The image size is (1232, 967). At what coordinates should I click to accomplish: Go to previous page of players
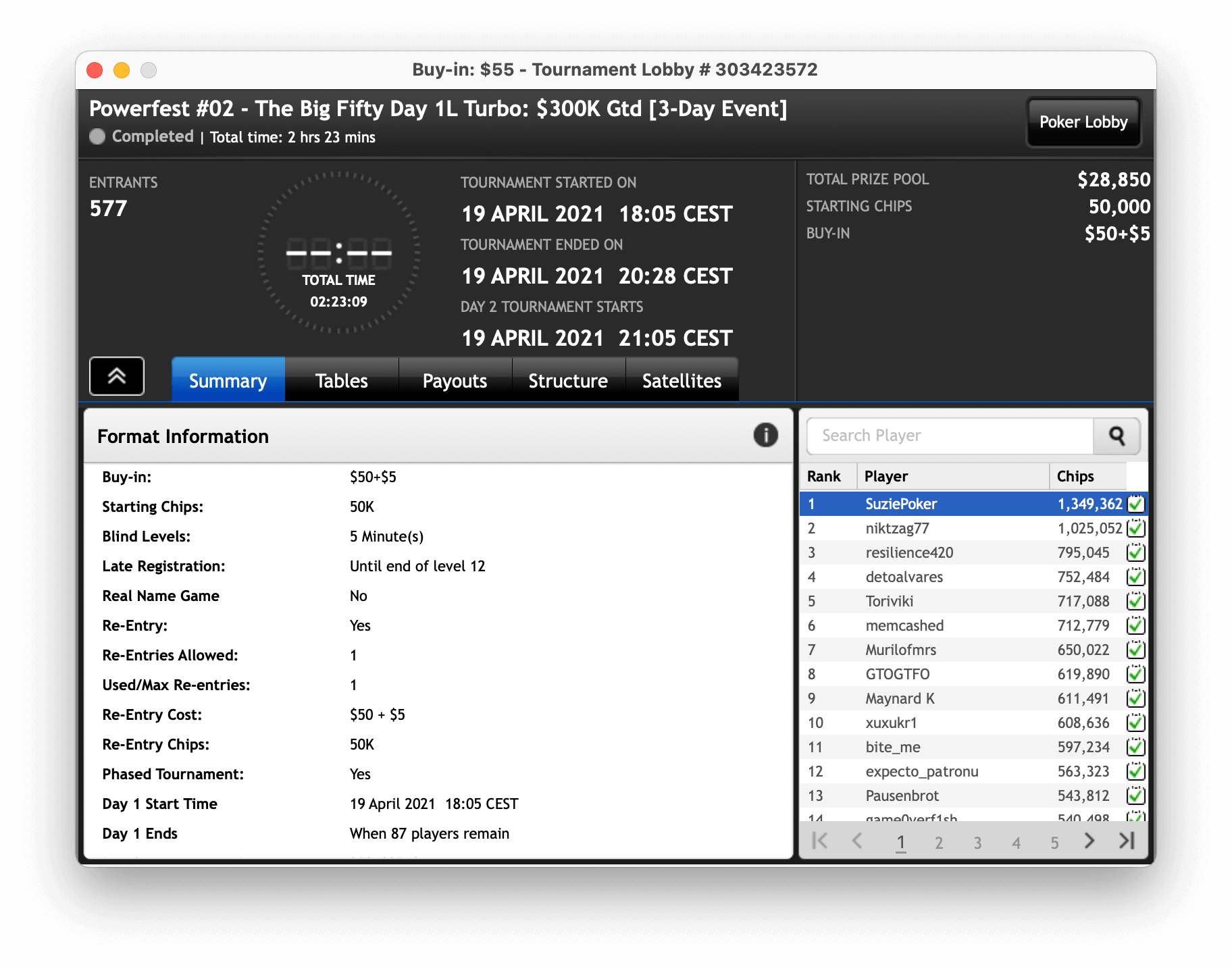(x=857, y=841)
